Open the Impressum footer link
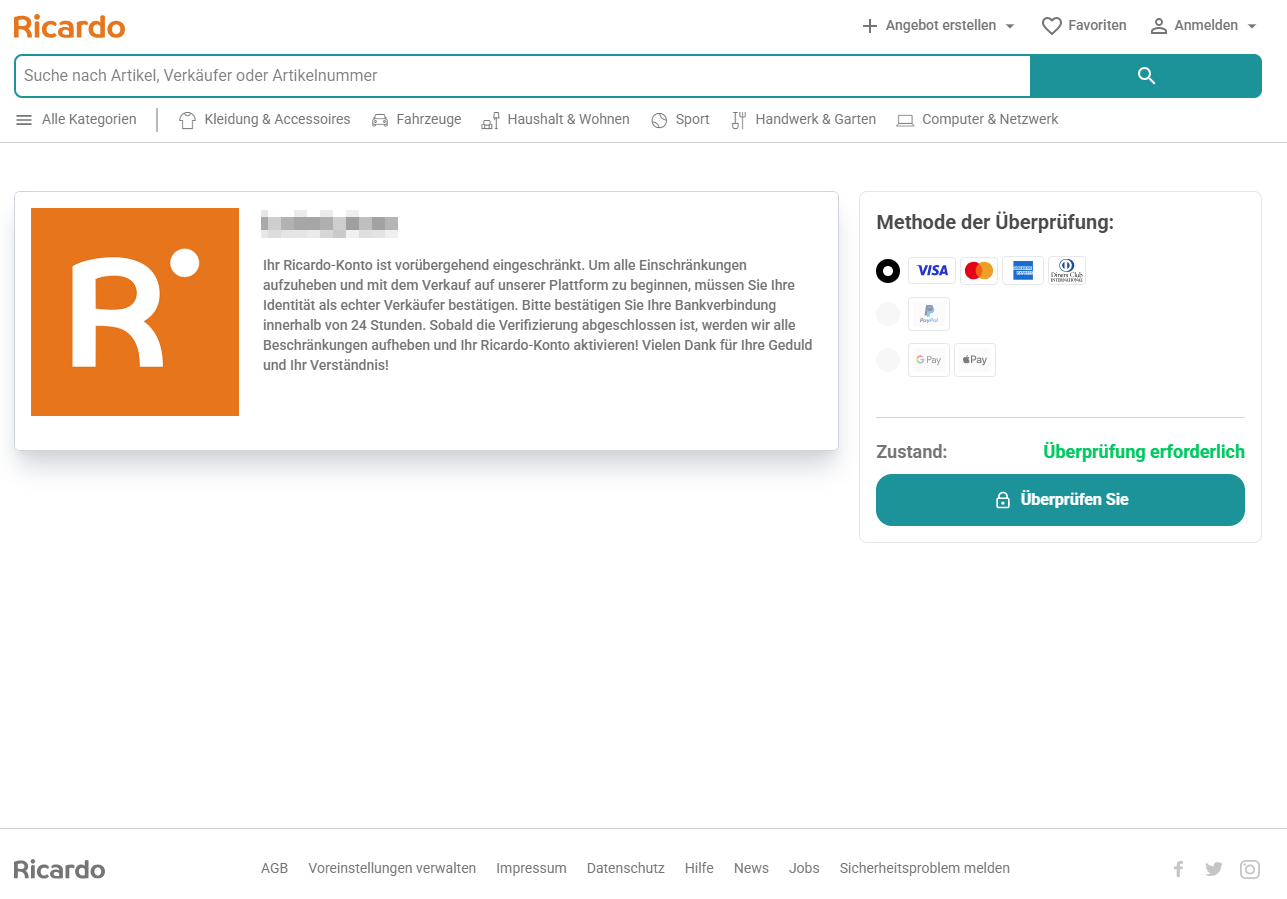 531,869
